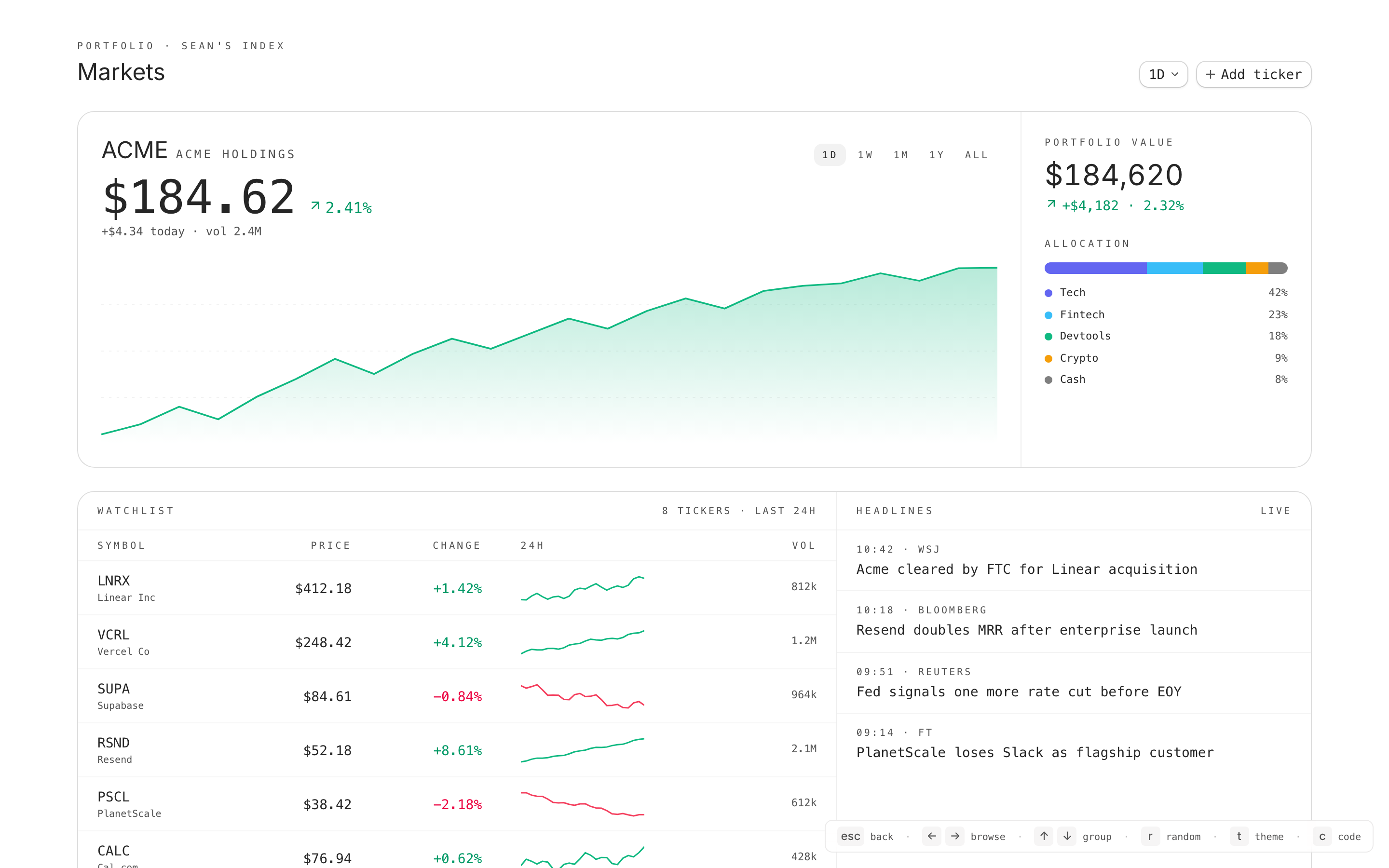Viewport: 1389px width, 868px height.
Task: Switch the chart to 1Y range
Action: pos(936,155)
